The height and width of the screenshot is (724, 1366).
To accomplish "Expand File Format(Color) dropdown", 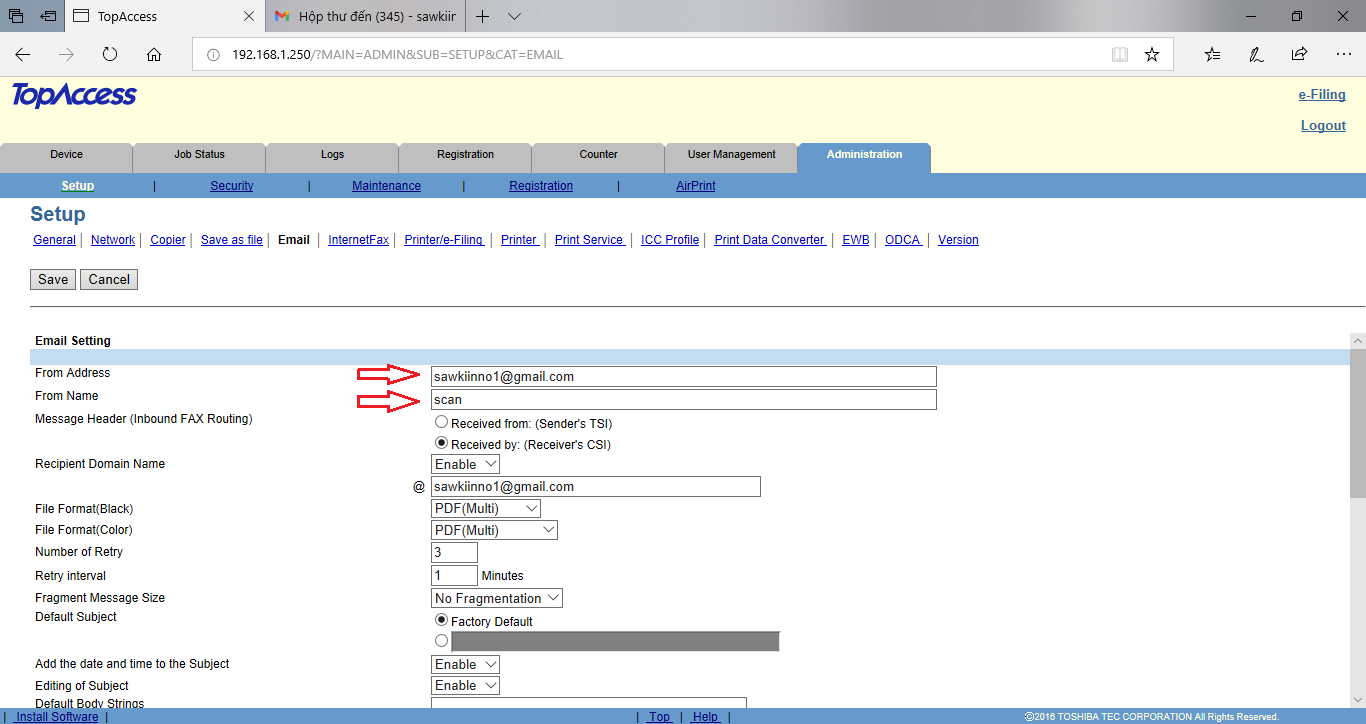I will [494, 530].
